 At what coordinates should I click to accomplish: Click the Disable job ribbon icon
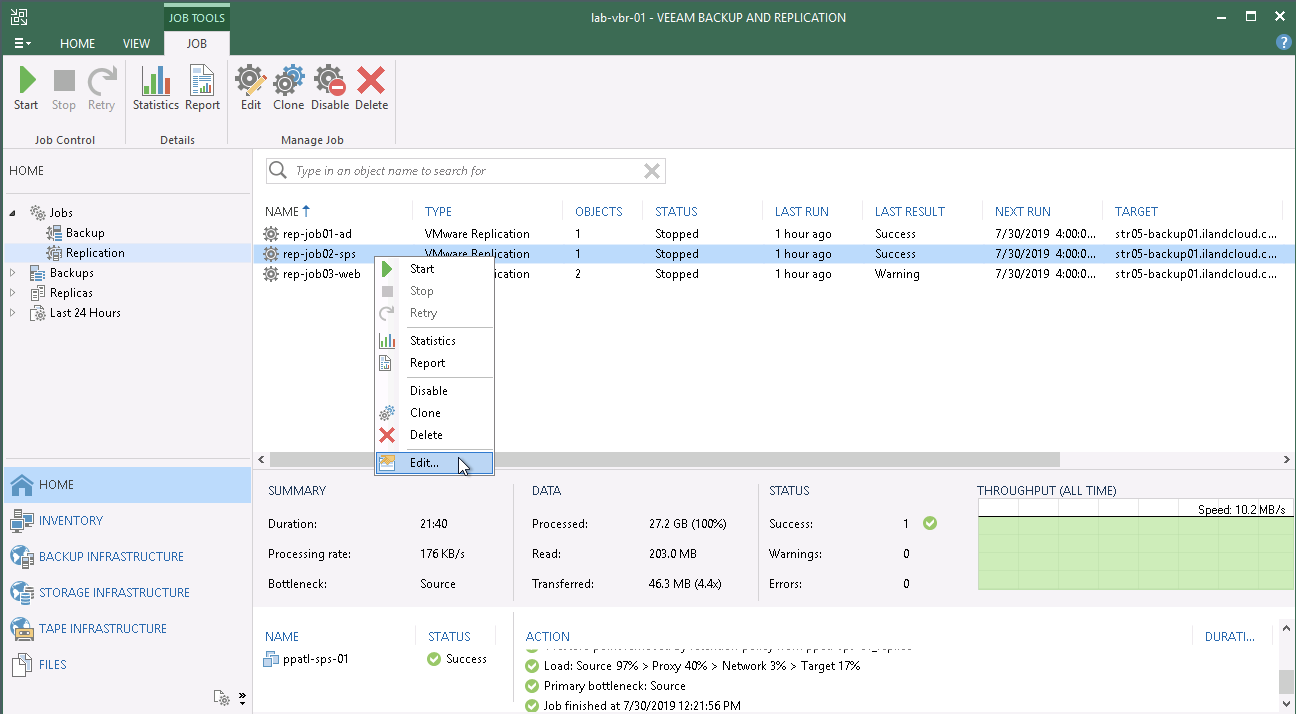point(329,88)
